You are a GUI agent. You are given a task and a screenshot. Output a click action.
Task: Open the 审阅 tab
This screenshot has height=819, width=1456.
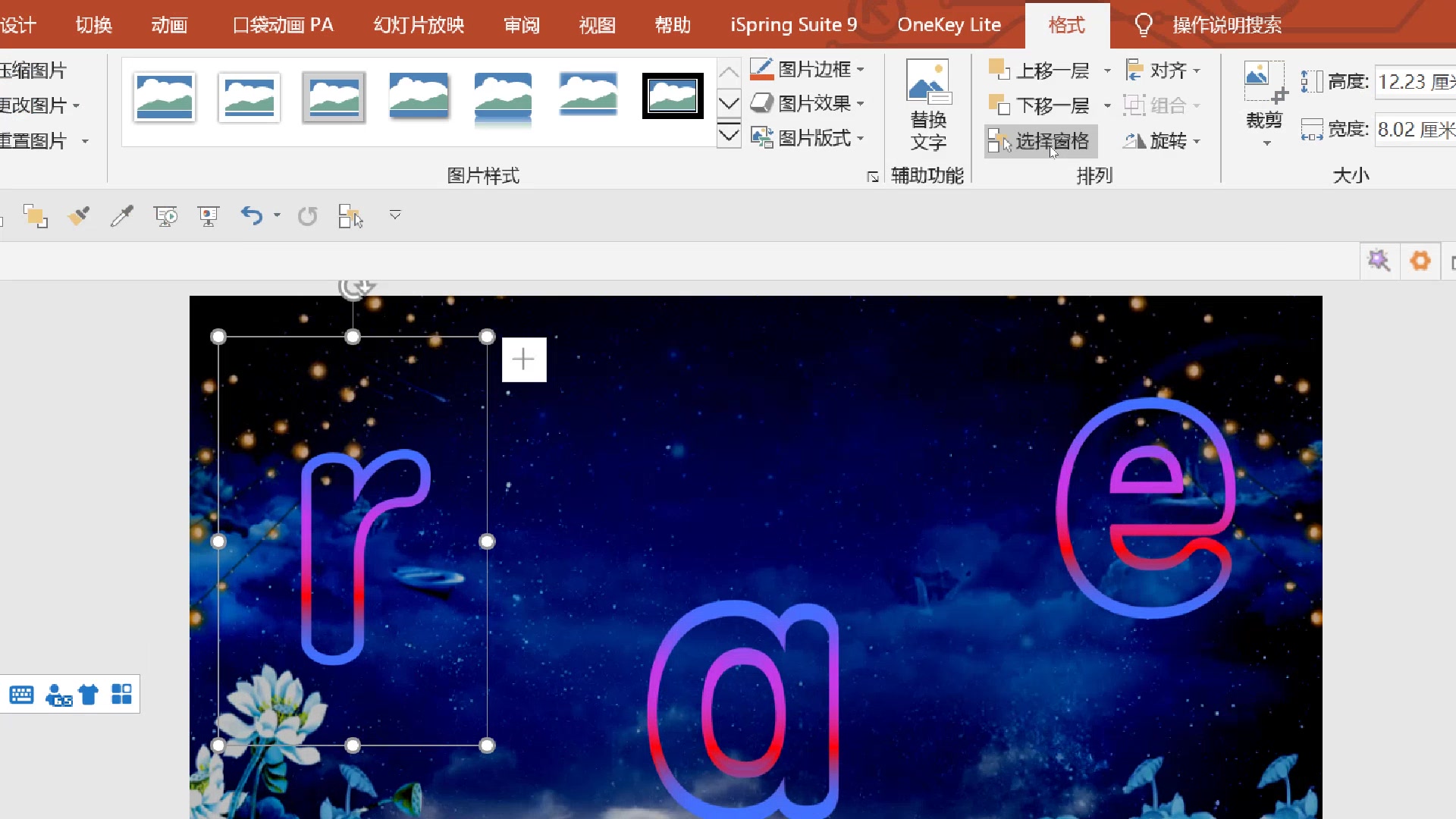[x=522, y=25]
